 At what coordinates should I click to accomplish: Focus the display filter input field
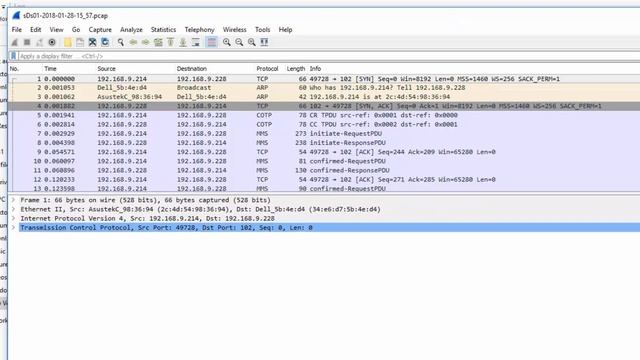[329, 56]
